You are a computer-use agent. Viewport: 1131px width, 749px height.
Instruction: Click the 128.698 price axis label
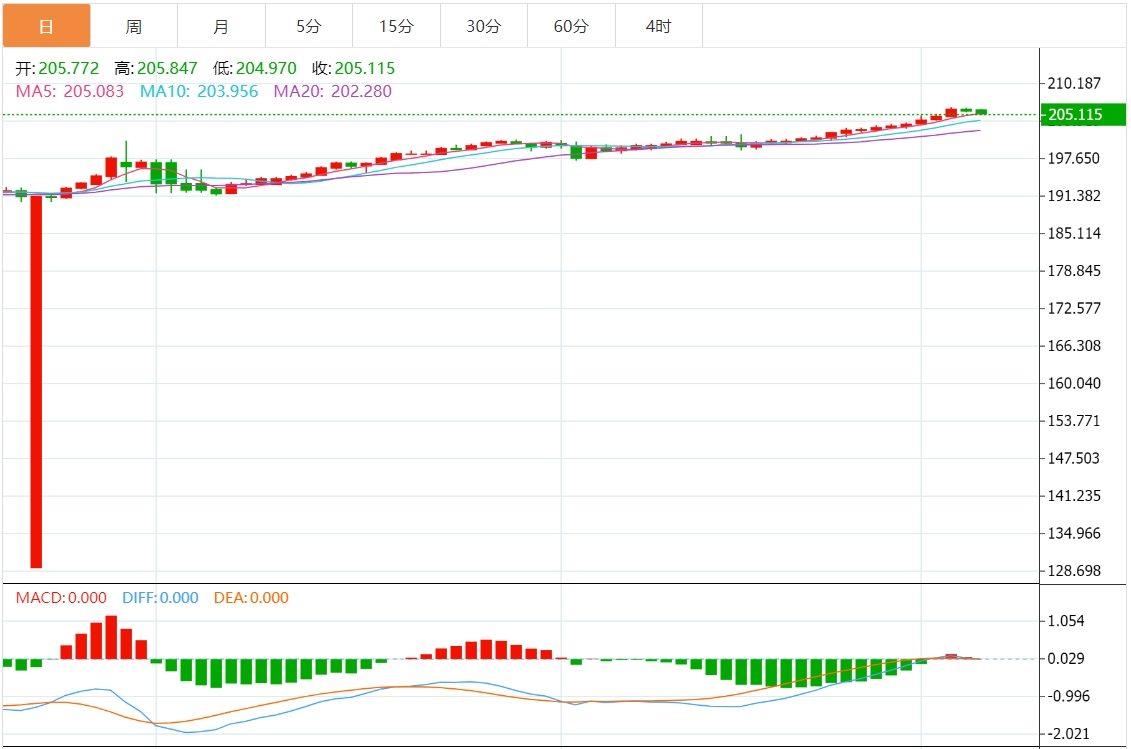coord(1075,571)
